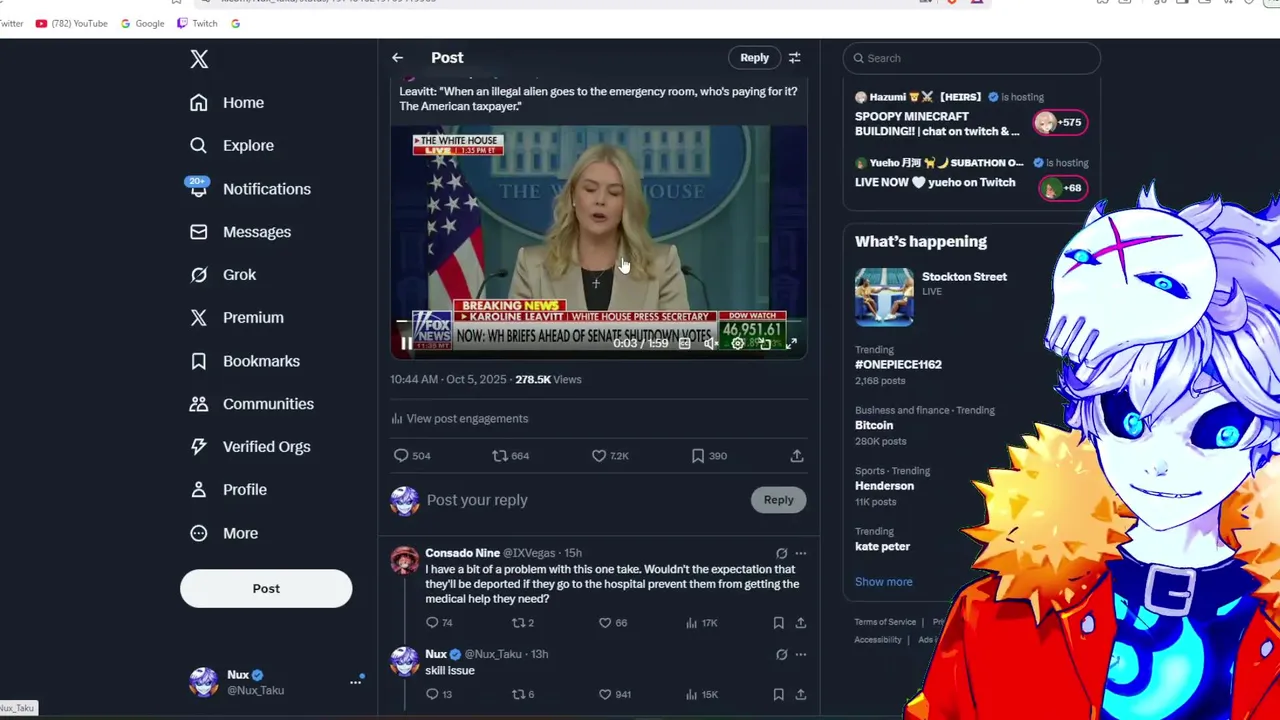Bookmark Consado Nine's comment
Screen dimensions: 1280x720
(778, 623)
